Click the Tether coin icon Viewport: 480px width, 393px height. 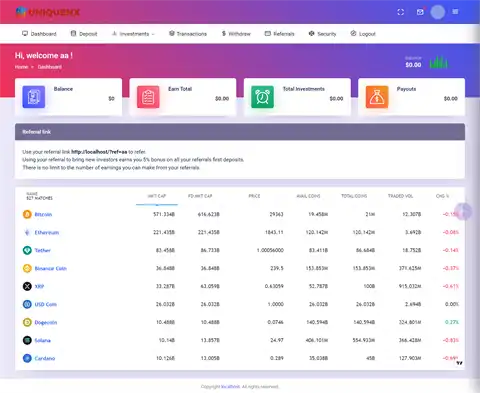coord(27,250)
